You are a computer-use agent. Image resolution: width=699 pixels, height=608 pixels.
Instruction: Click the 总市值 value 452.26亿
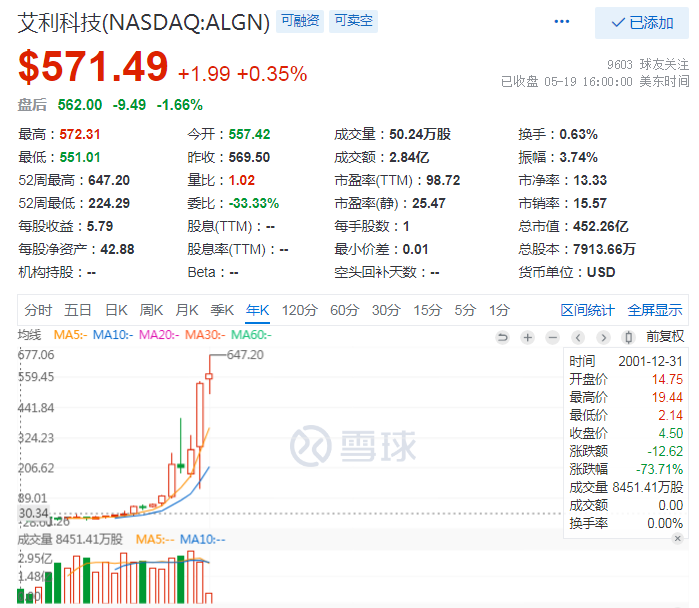(600, 226)
